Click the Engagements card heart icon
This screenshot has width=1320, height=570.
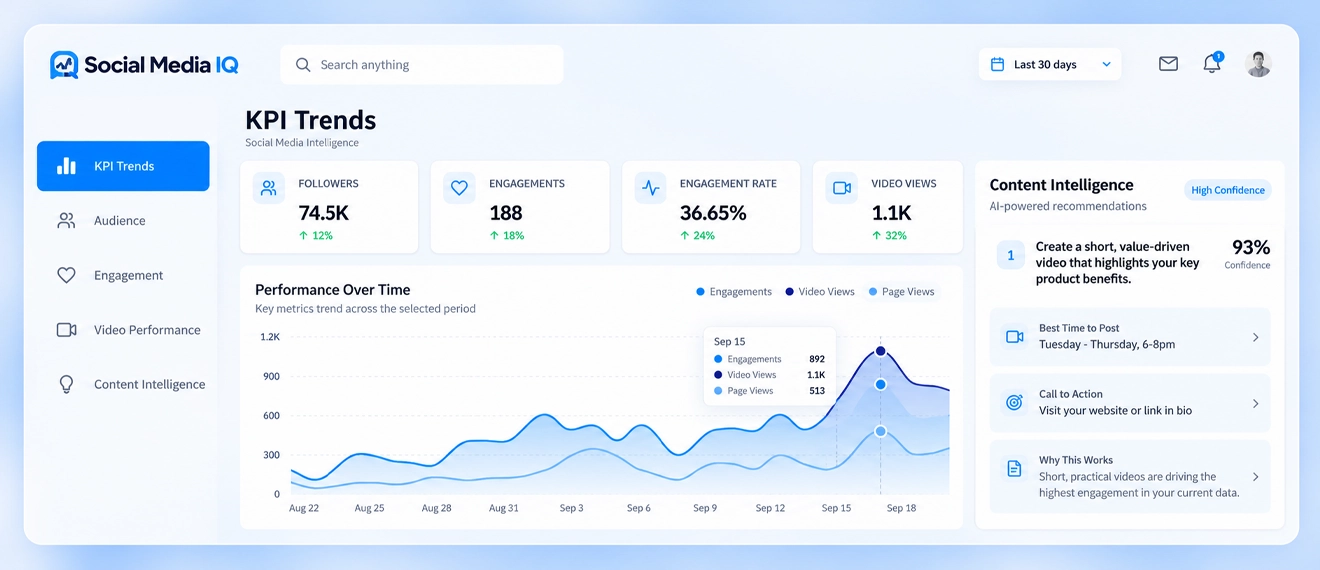[459, 188]
